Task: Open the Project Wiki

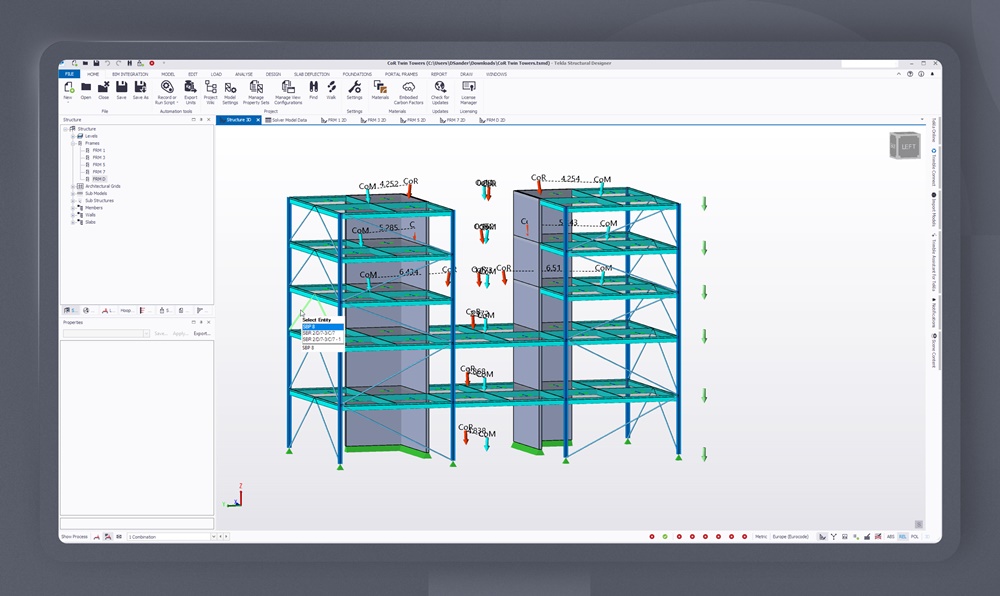Action: [210, 90]
